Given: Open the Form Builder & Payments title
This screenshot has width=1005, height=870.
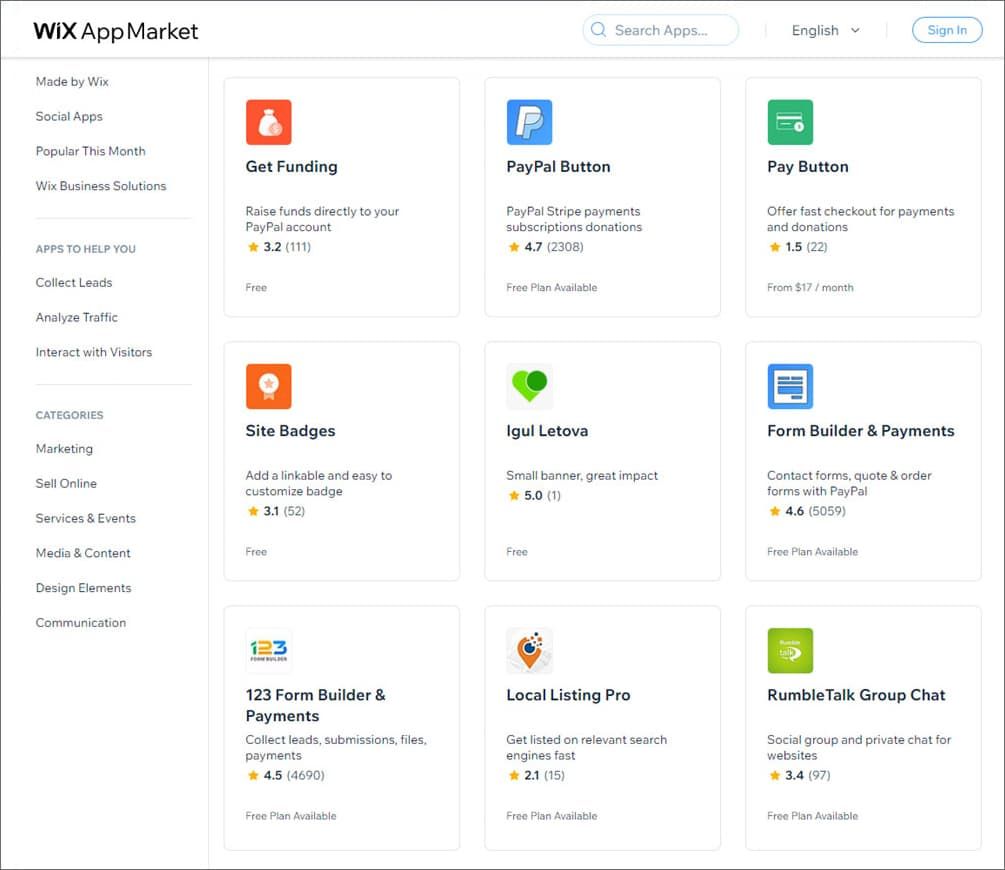Looking at the screenshot, I should click(x=861, y=431).
